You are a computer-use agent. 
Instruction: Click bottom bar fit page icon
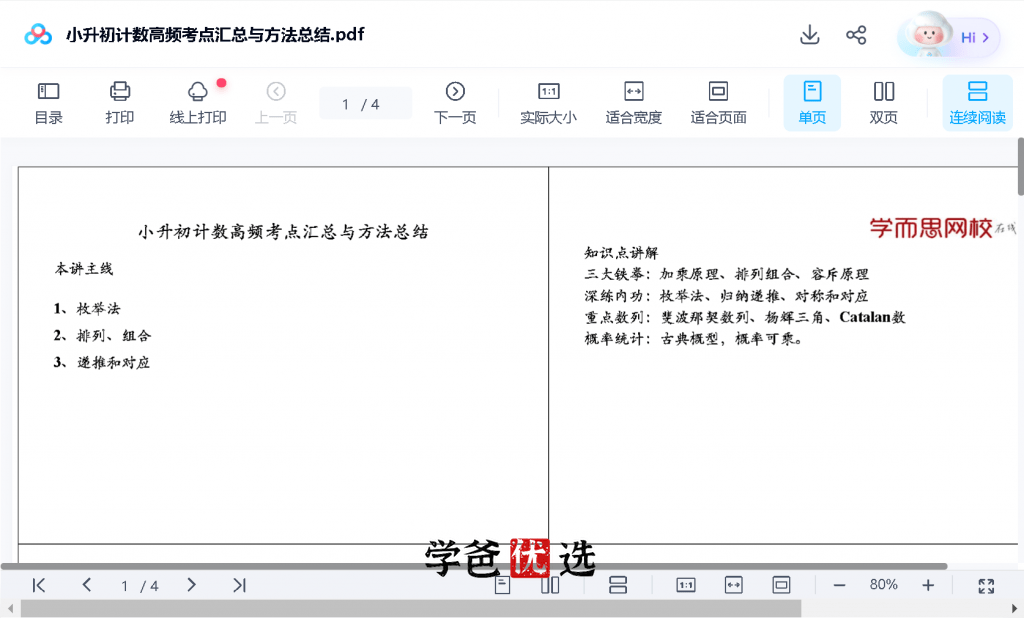click(781, 585)
